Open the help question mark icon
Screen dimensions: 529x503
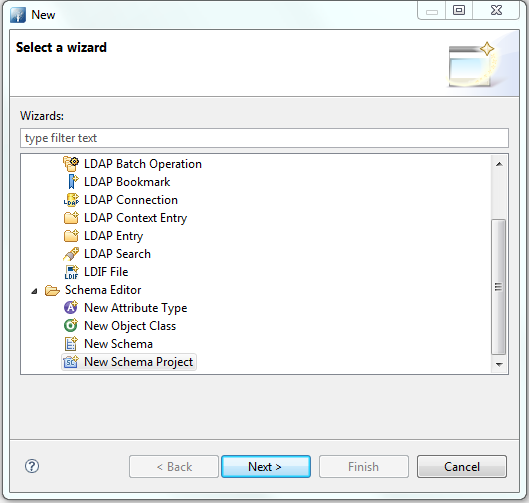(32, 466)
